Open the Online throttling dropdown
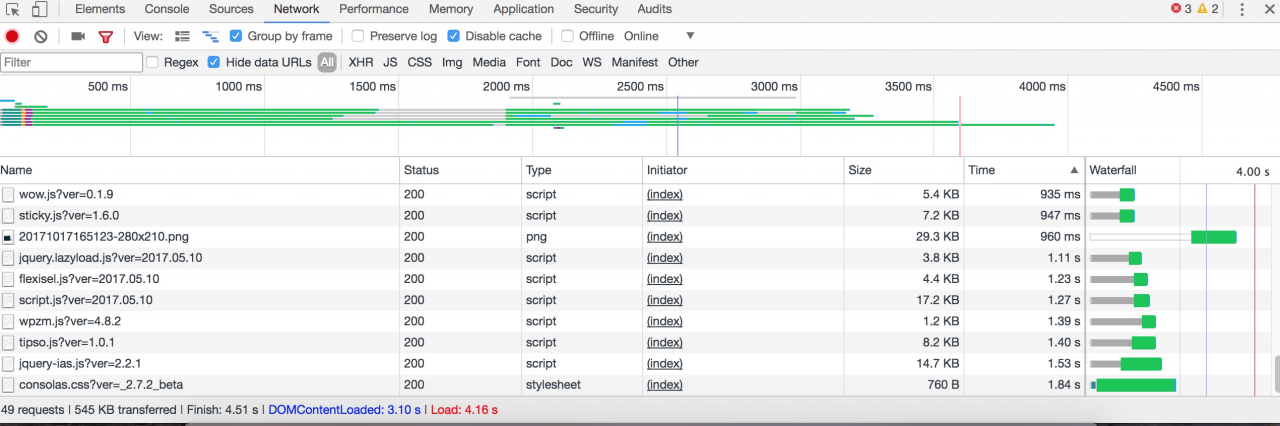The width and height of the screenshot is (1280, 426). [659, 36]
